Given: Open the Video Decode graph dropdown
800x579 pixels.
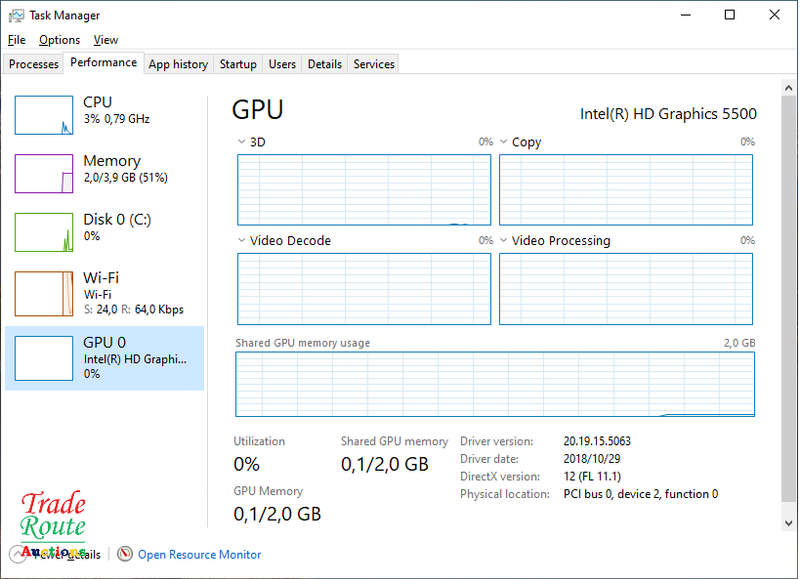Looking at the screenshot, I should click(241, 240).
